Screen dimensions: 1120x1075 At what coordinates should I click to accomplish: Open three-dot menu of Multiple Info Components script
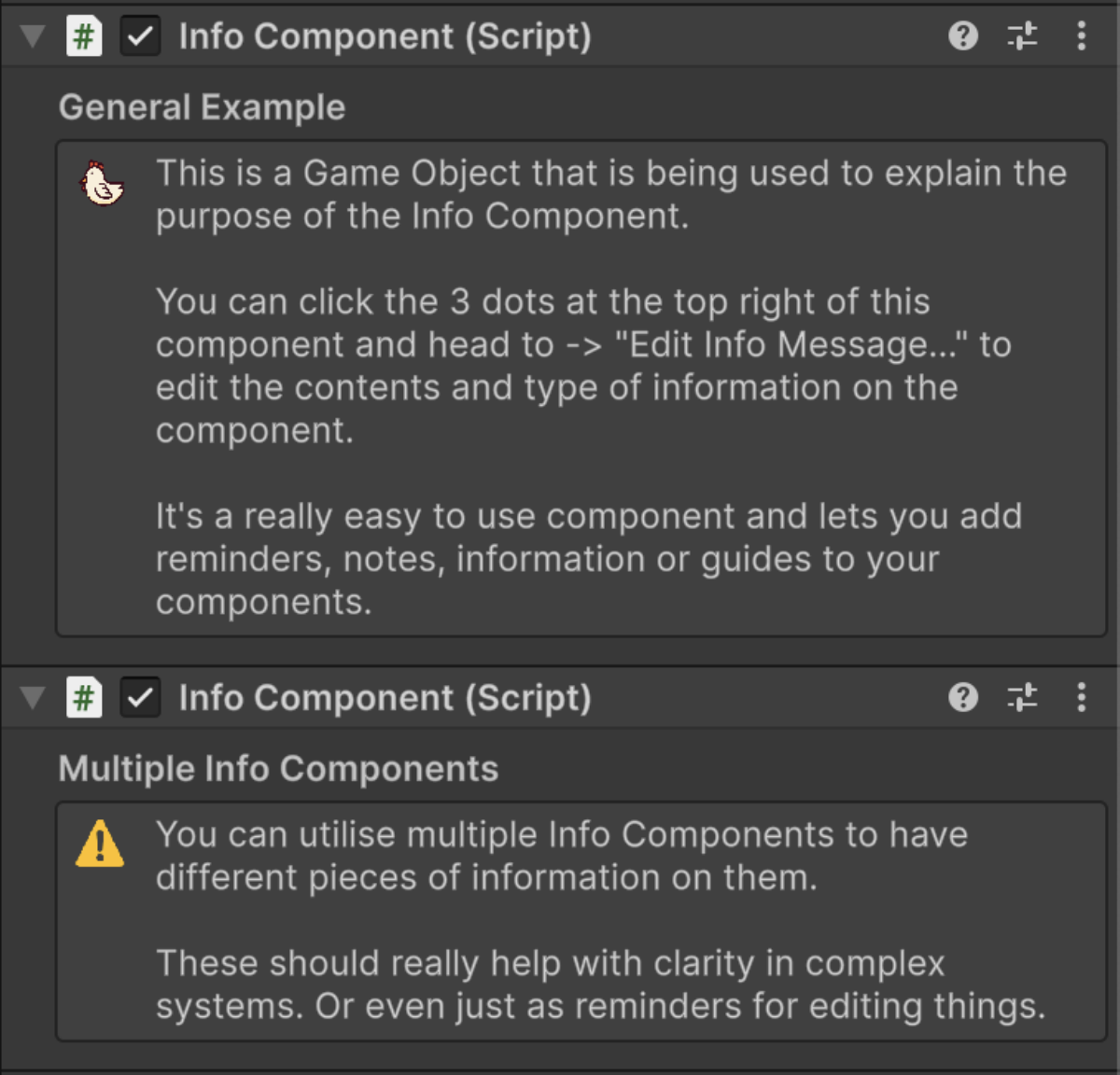click(x=1081, y=697)
